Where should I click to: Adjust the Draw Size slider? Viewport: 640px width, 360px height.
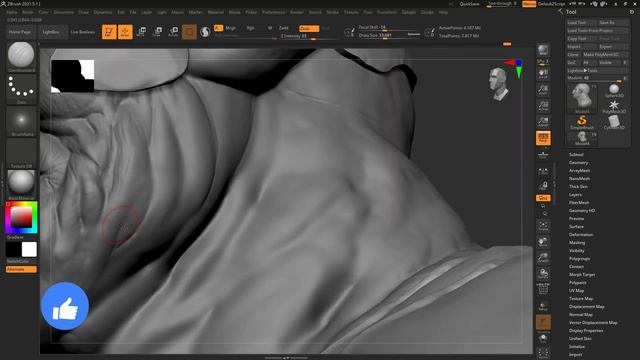click(389, 36)
